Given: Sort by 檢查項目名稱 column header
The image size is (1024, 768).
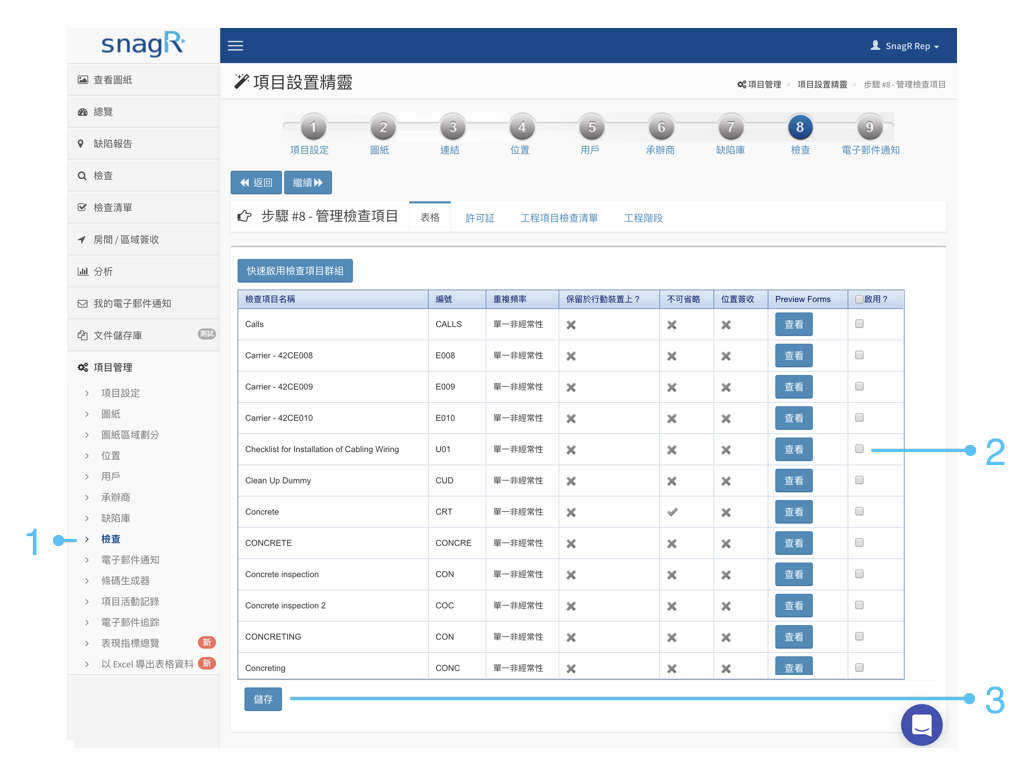Looking at the screenshot, I should (x=333, y=299).
